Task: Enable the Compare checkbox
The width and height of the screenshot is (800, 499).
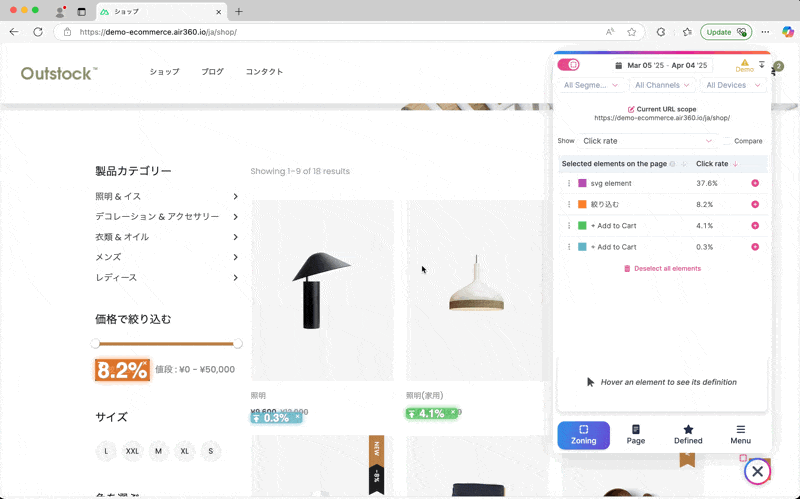Action: click(727, 141)
